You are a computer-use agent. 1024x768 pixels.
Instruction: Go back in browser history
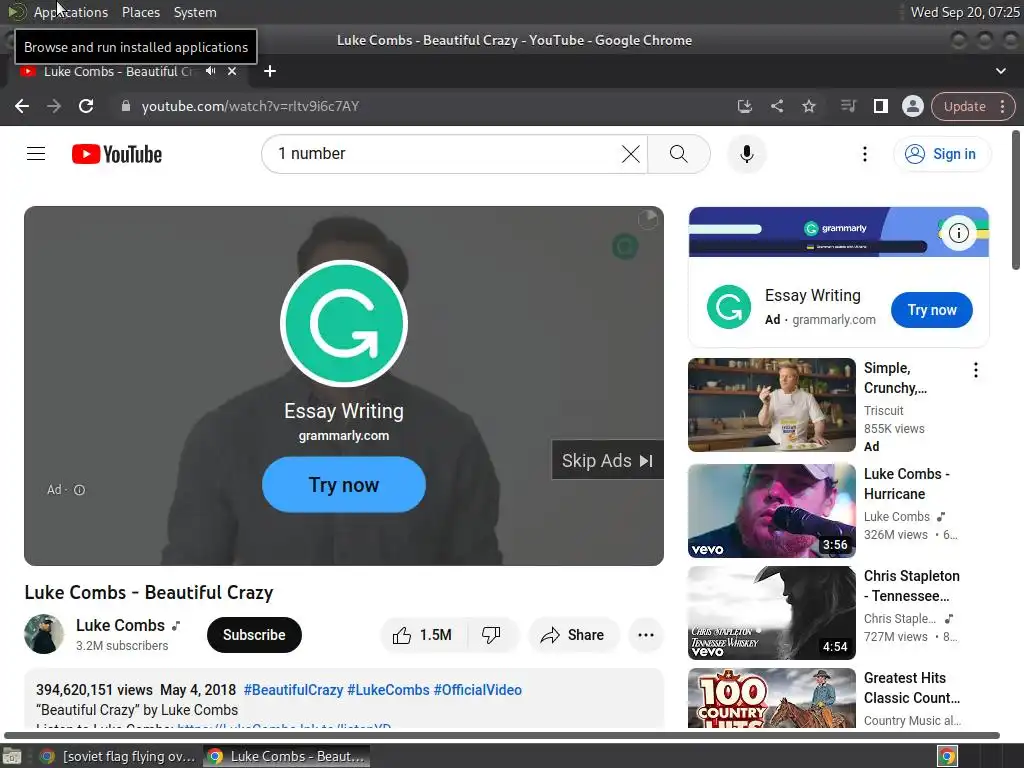pos(22,106)
